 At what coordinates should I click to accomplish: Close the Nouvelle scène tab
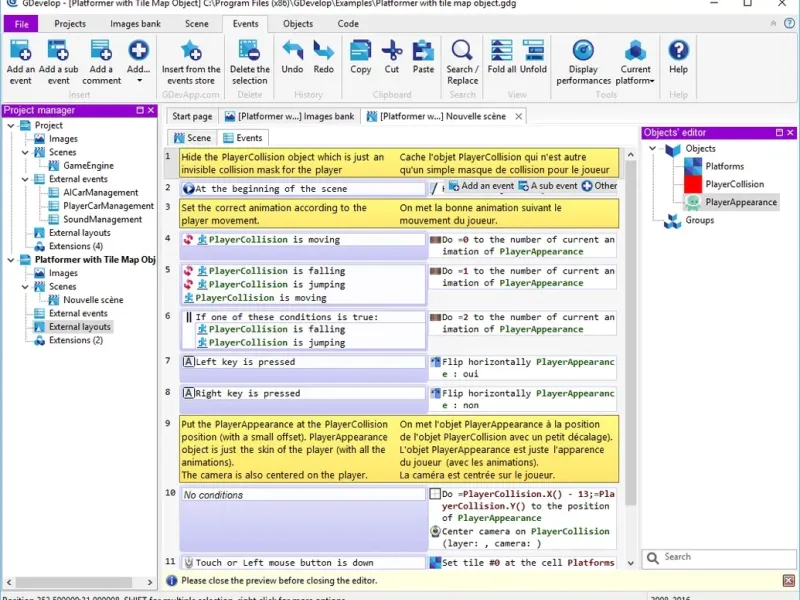[x=518, y=117]
